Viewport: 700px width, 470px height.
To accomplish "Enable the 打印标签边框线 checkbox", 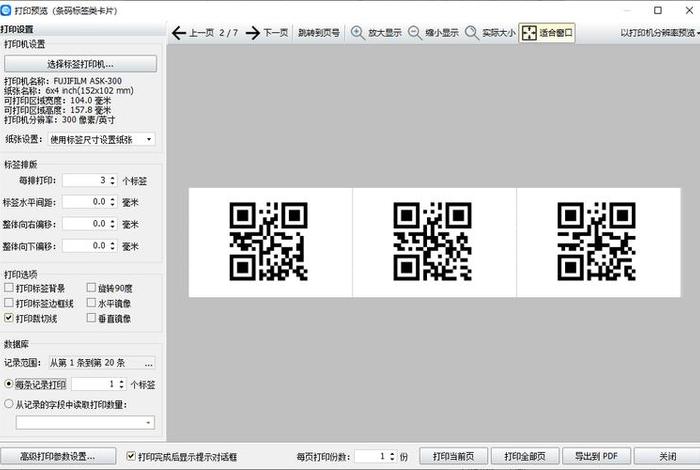I will (x=8, y=303).
